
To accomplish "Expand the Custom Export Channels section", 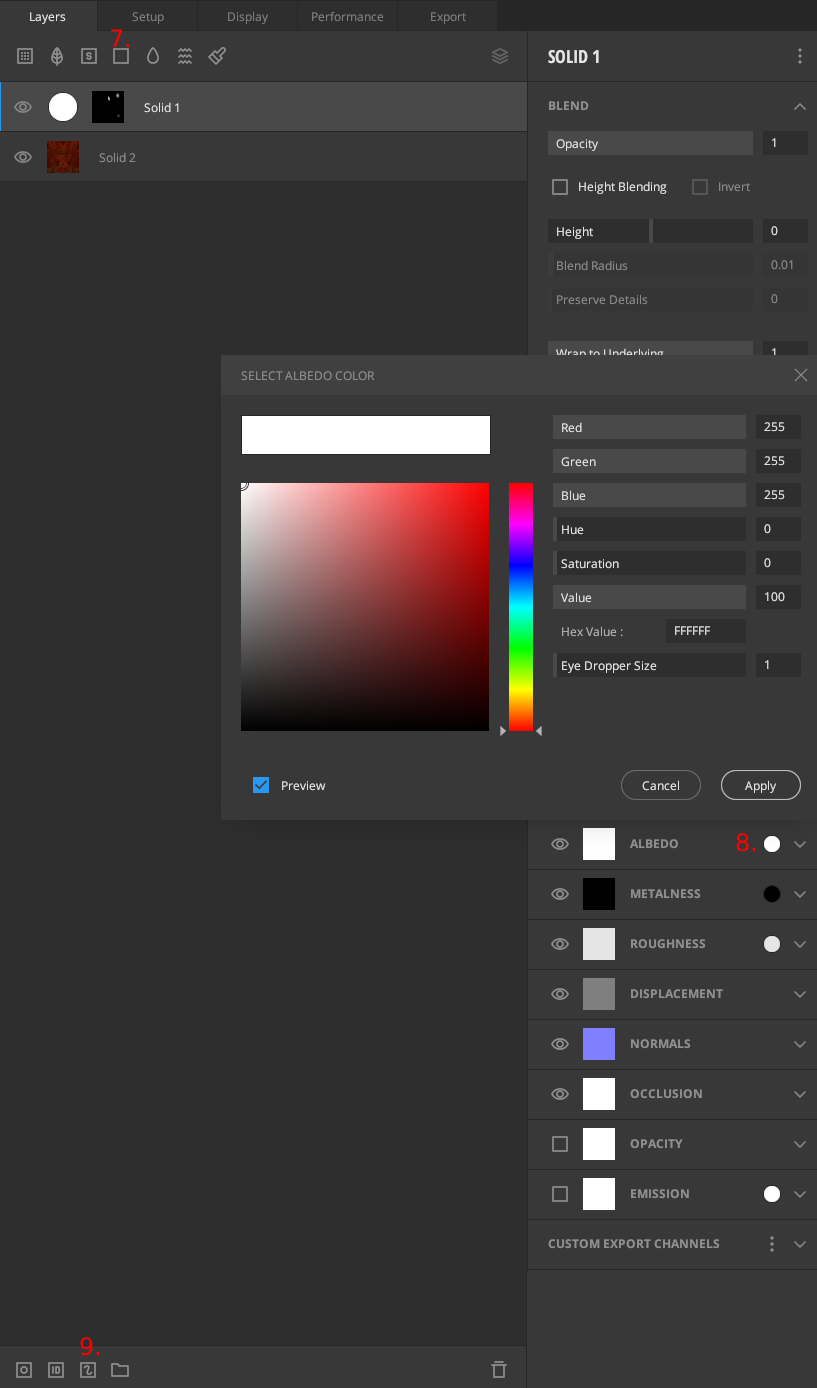I will coord(799,1244).
